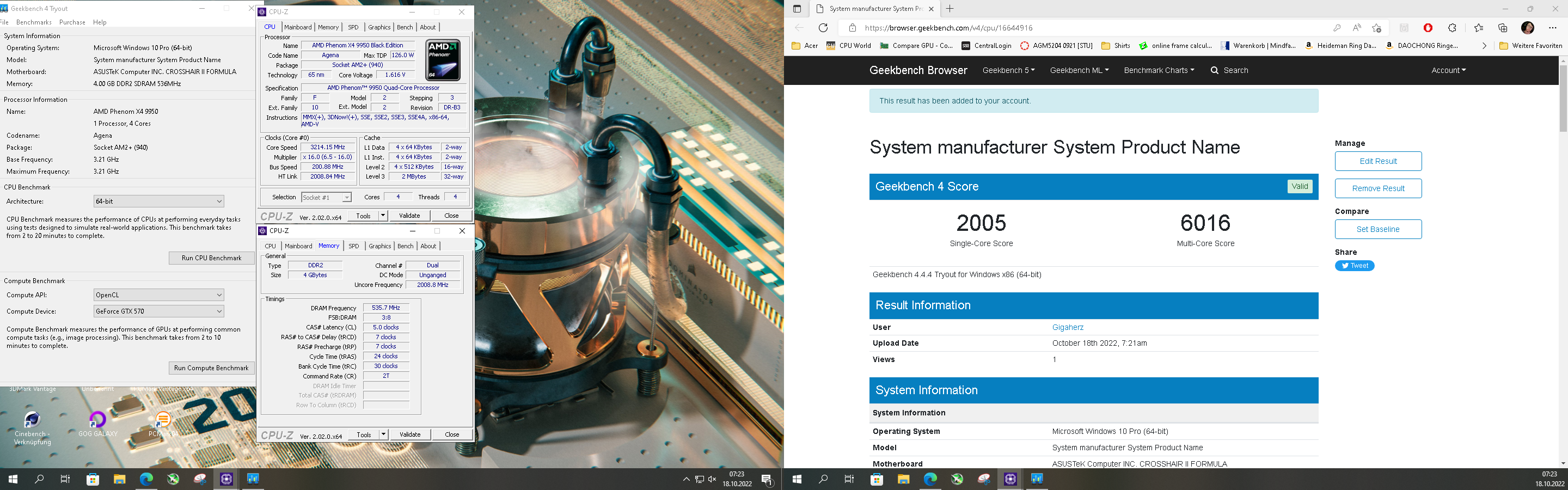Switch to Bench tab in CPU-Z processor window
The height and width of the screenshot is (490, 1568).
pos(405,27)
